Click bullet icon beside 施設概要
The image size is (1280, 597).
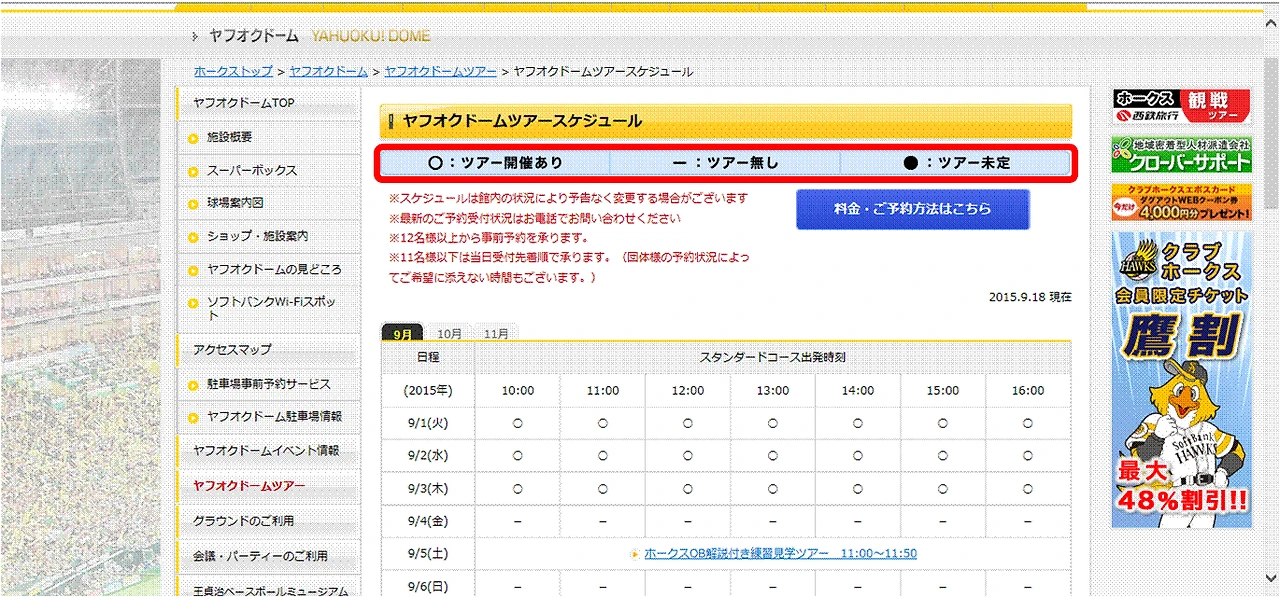coord(192,138)
